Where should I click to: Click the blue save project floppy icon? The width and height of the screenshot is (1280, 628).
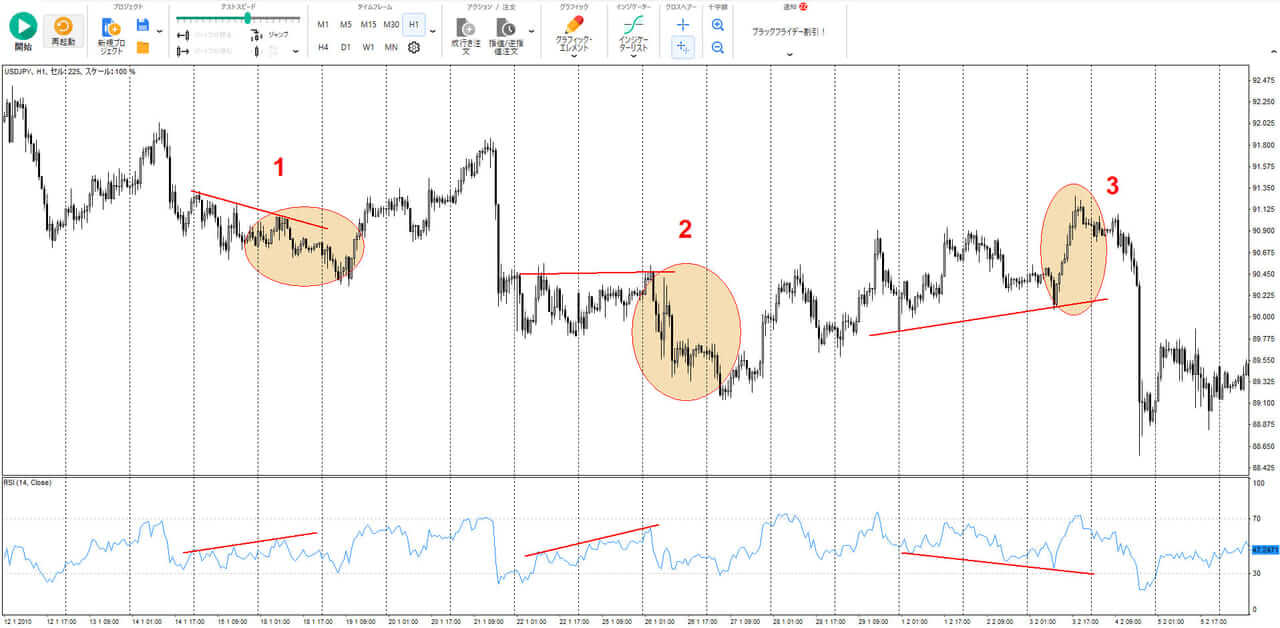pos(143,24)
